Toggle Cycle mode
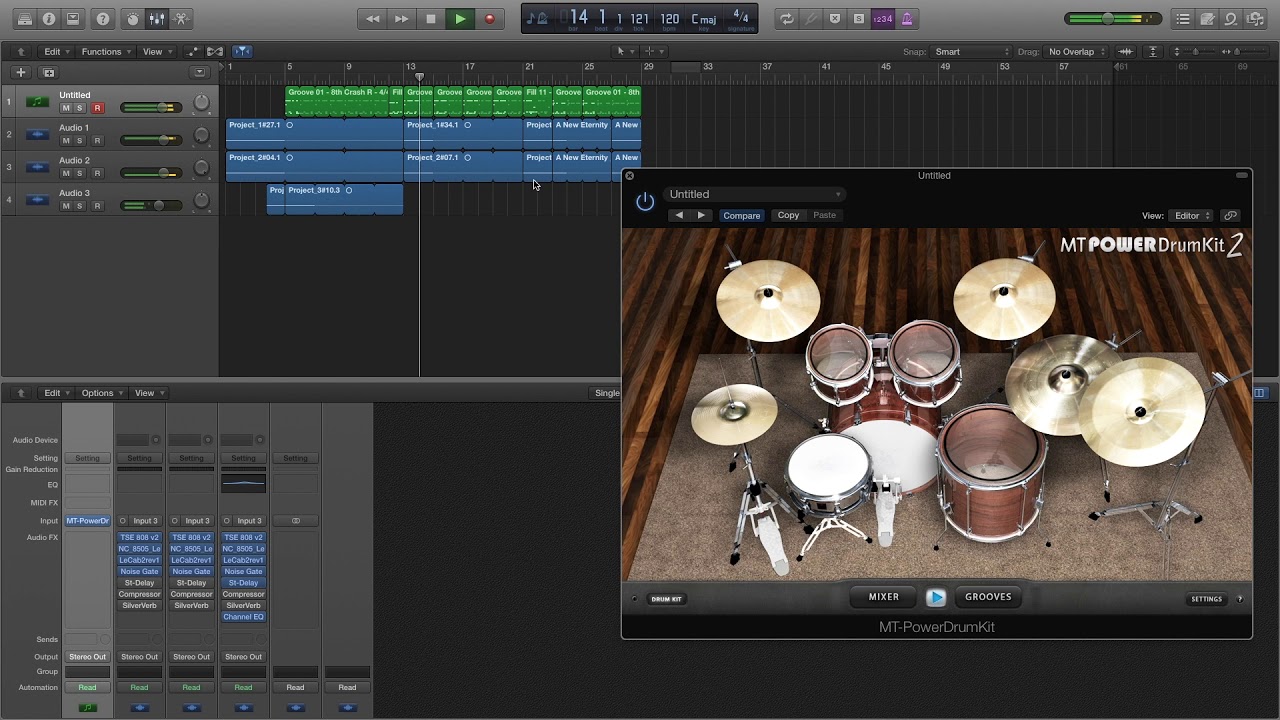The width and height of the screenshot is (1280, 720). coord(787,19)
